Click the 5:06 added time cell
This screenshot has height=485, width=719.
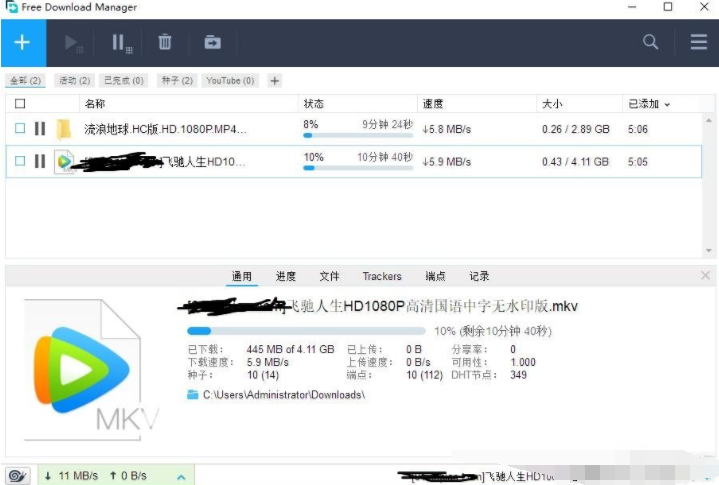click(638, 129)
